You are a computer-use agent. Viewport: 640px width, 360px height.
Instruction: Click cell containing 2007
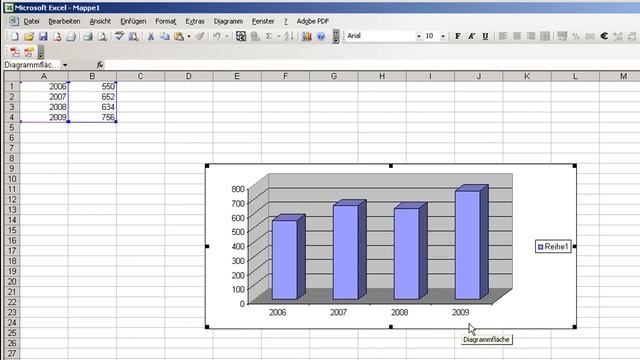(x=44, y=97)
